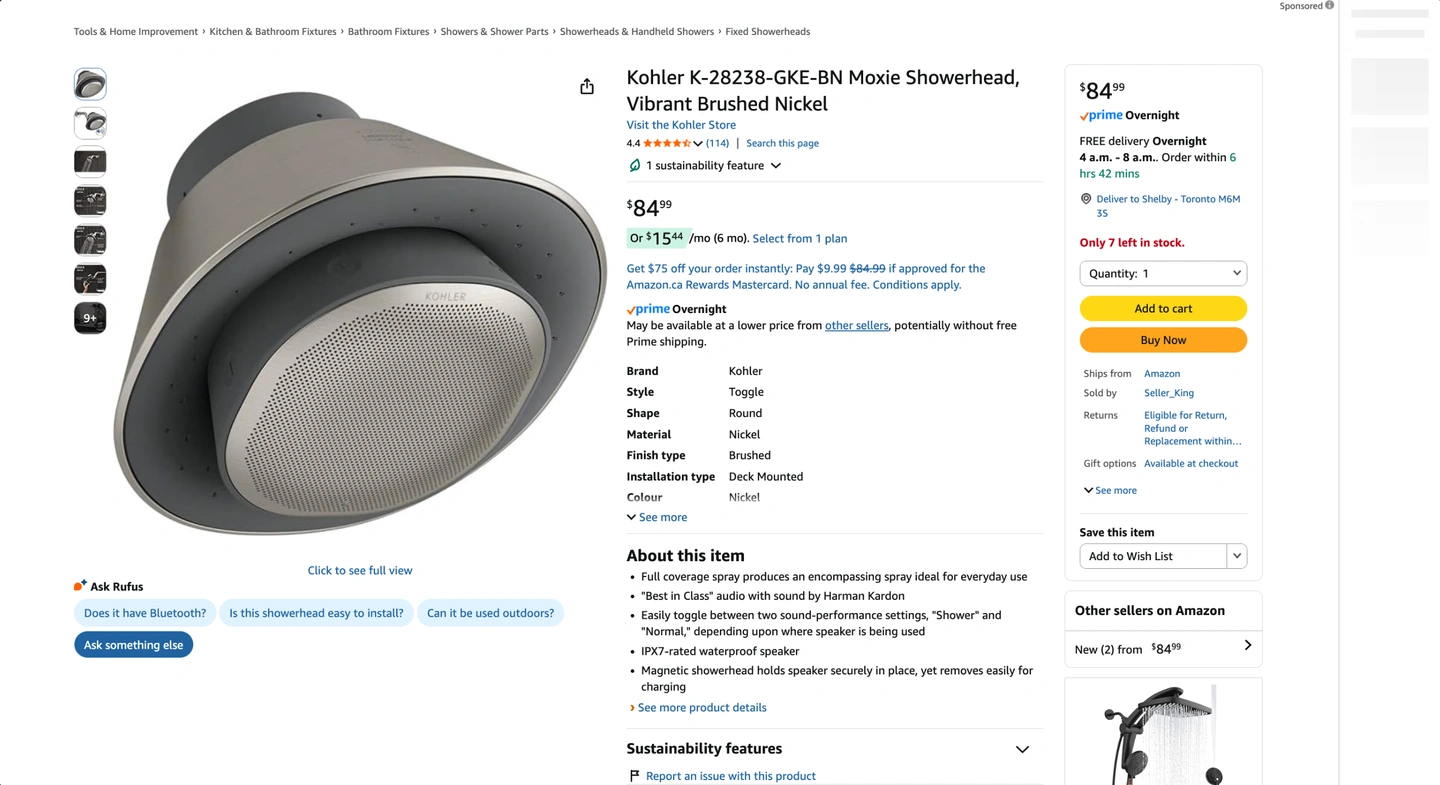
Task: Select the first product image thumbnail
Action: pos(90,84)
